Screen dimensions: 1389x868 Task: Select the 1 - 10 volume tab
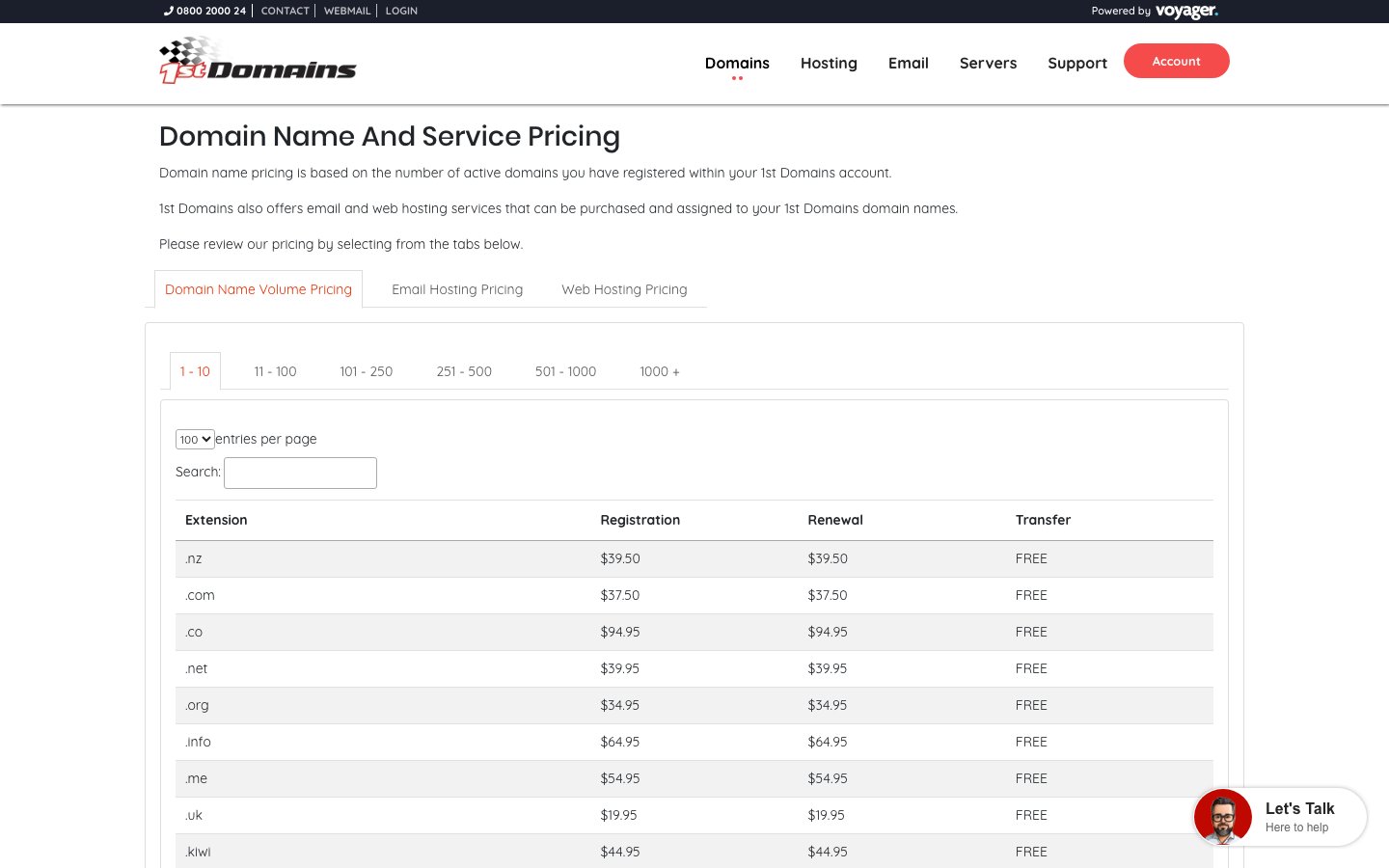195,371
